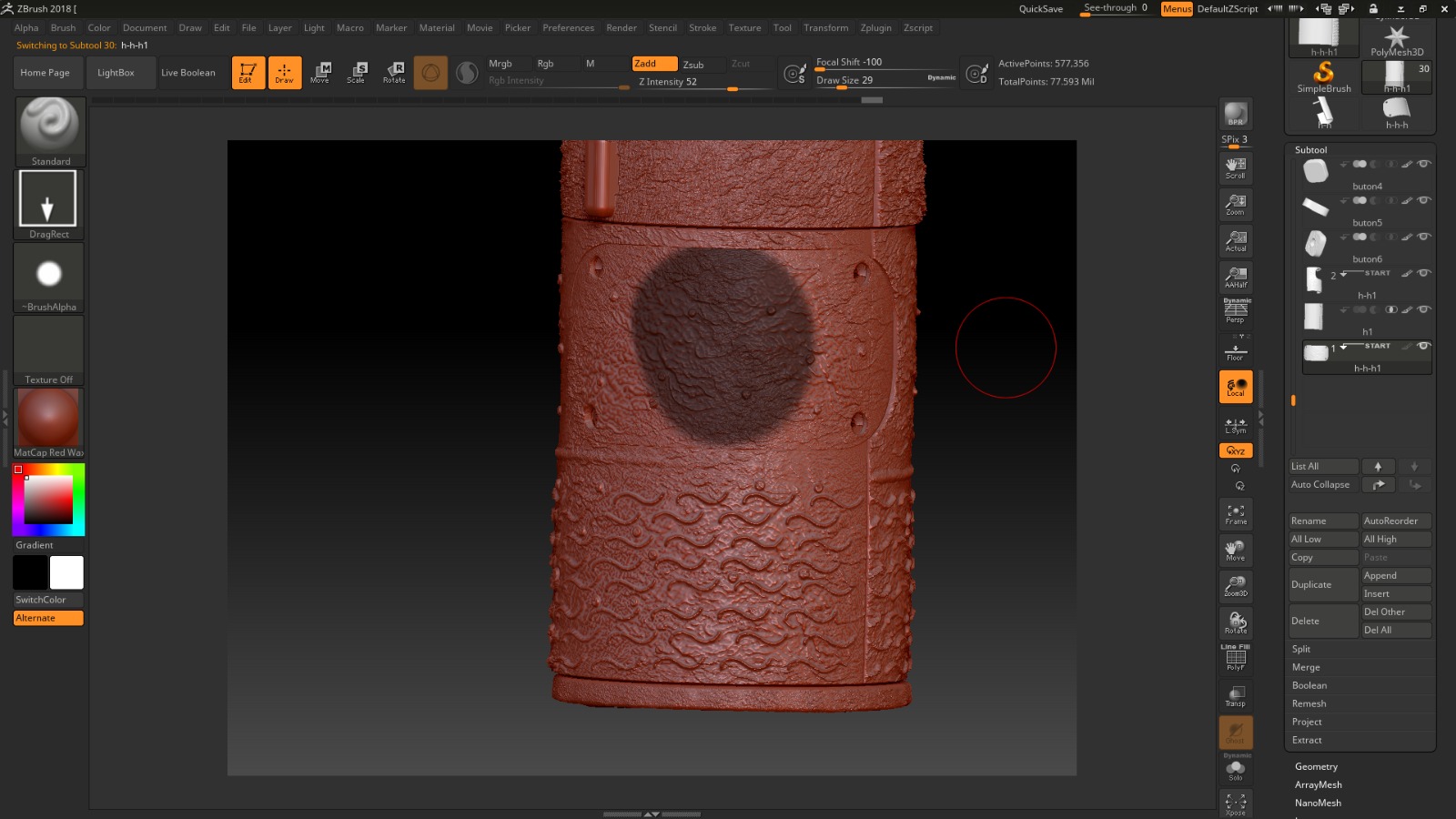Click the BPR render icon

(1236, 114)
